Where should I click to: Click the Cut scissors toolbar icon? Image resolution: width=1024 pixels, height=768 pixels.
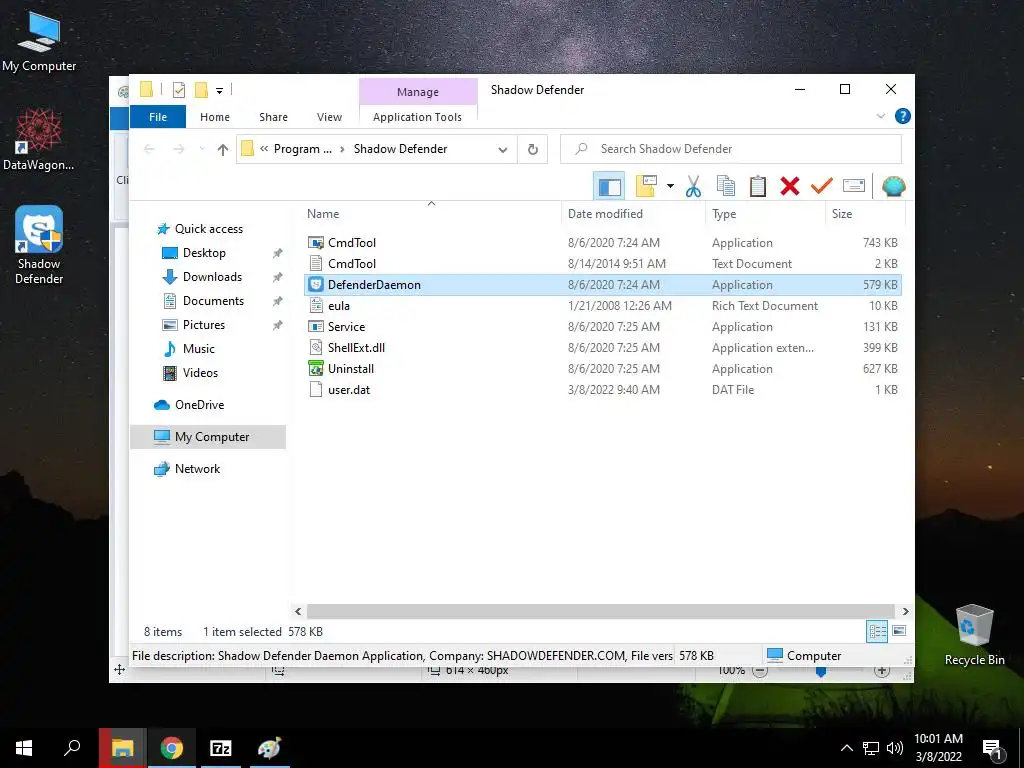pyautogui.click(x=694, y=187)
